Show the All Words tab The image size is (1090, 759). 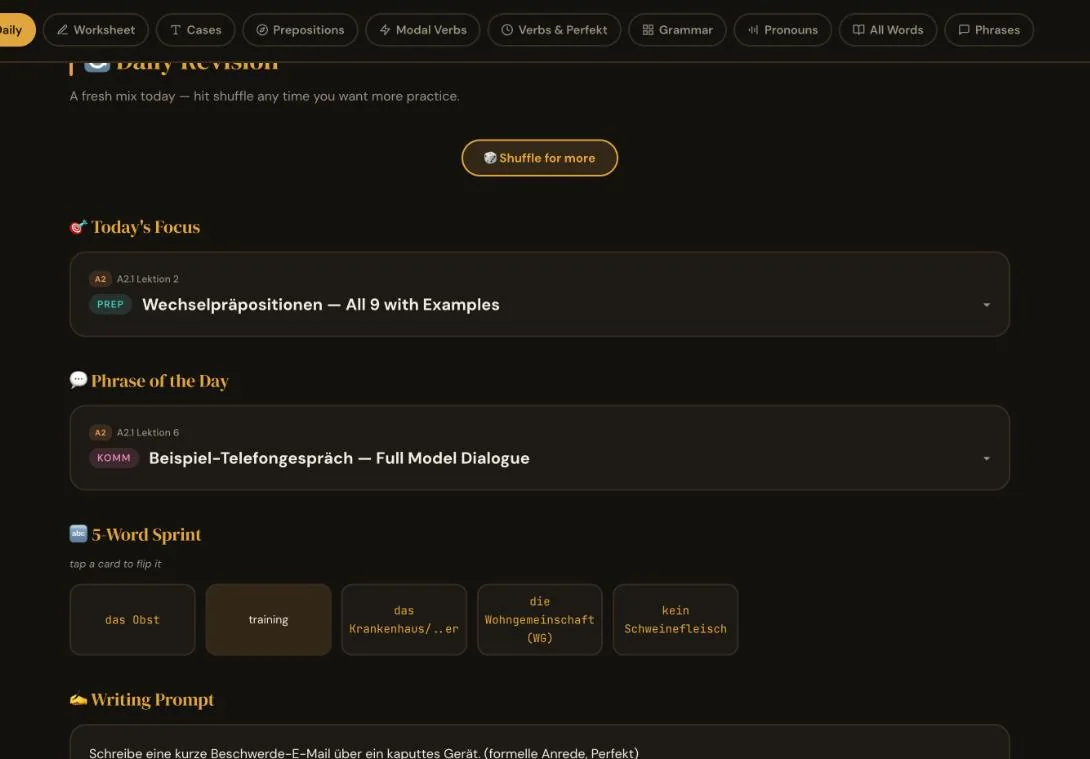point(888,30)
